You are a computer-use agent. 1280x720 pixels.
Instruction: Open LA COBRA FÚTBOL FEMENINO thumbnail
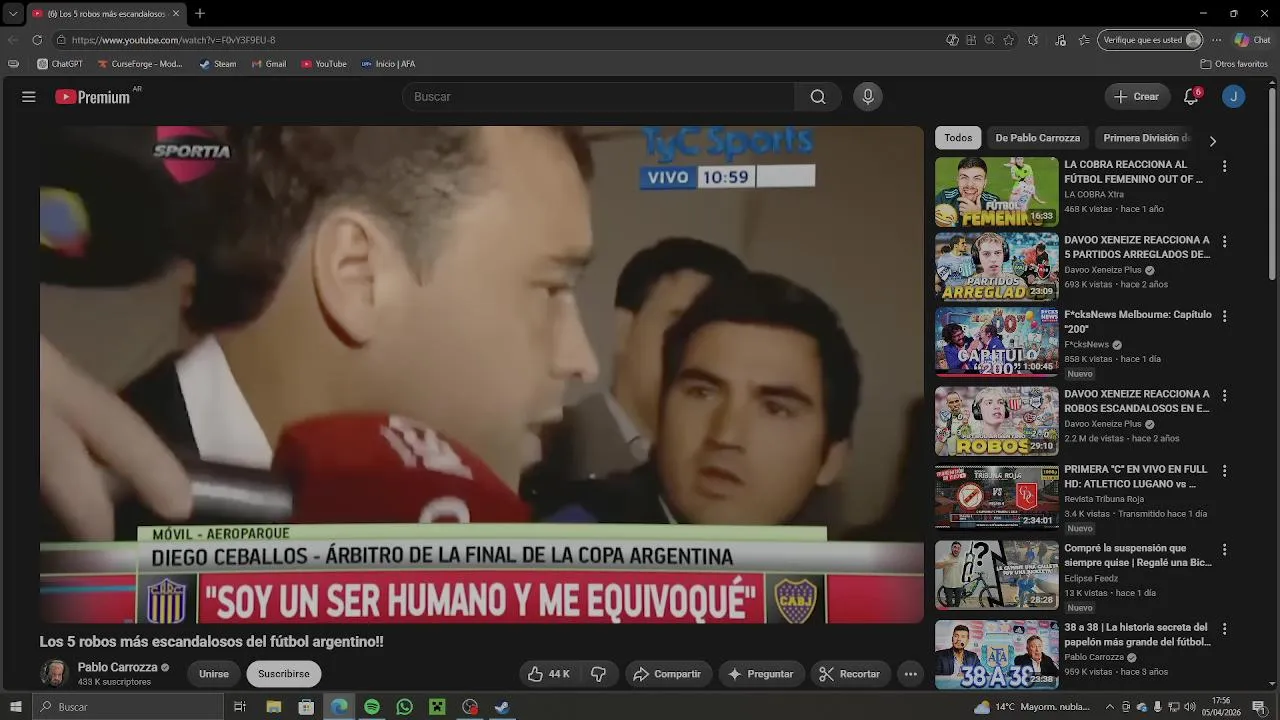coord(996,191)
